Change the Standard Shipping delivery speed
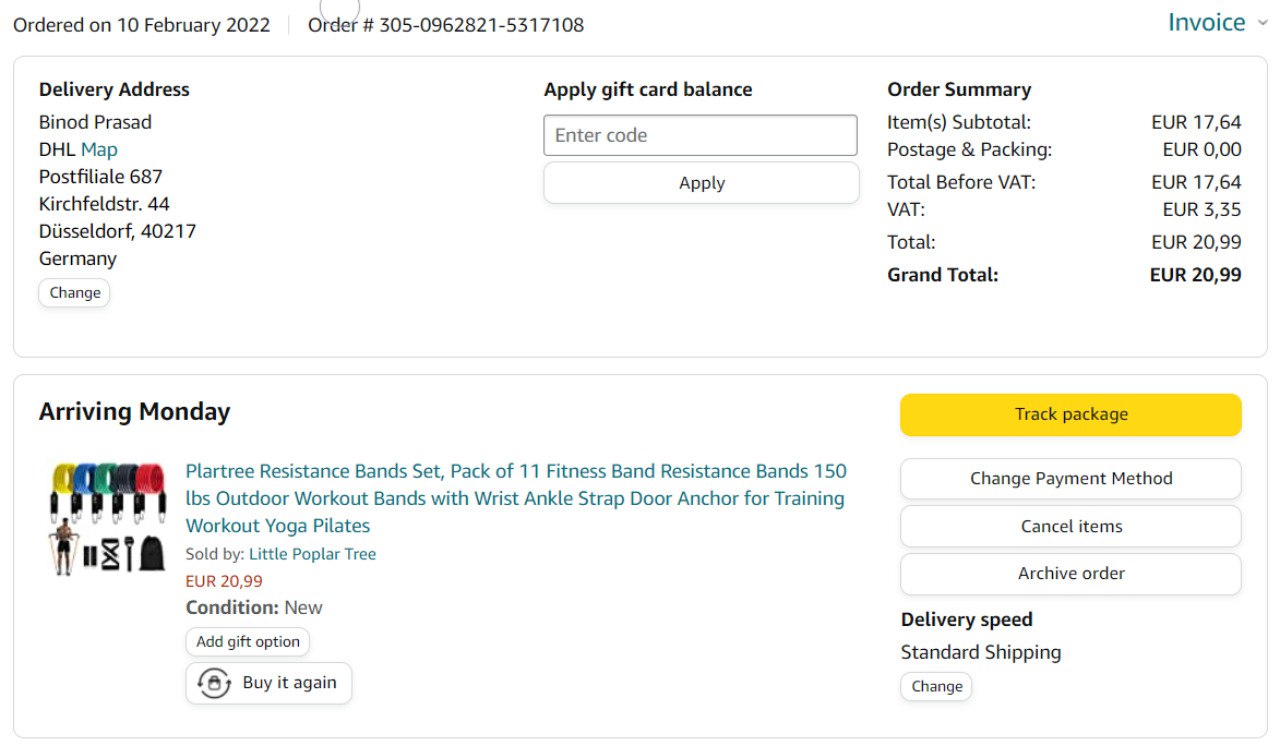The width and height of the screenshot is (1280, 746). coord(936,686)
